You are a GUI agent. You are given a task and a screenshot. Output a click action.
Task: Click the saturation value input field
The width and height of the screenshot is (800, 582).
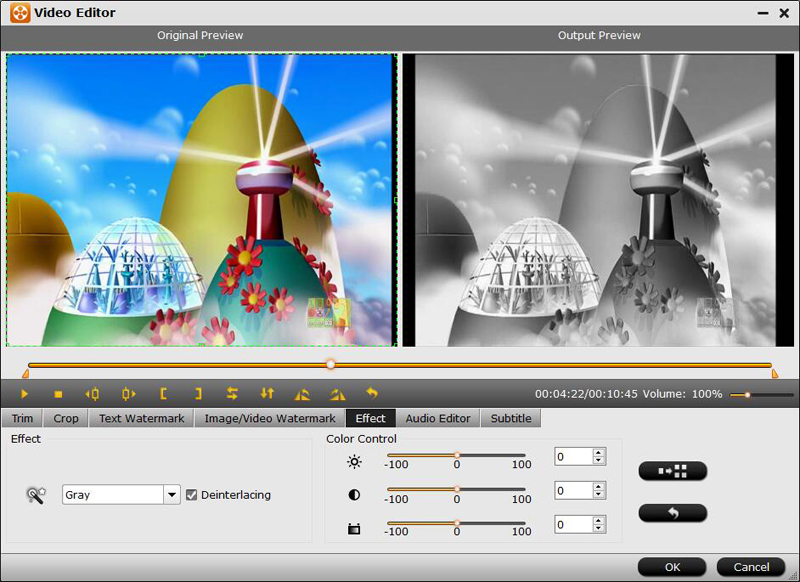tap(573, 525)
